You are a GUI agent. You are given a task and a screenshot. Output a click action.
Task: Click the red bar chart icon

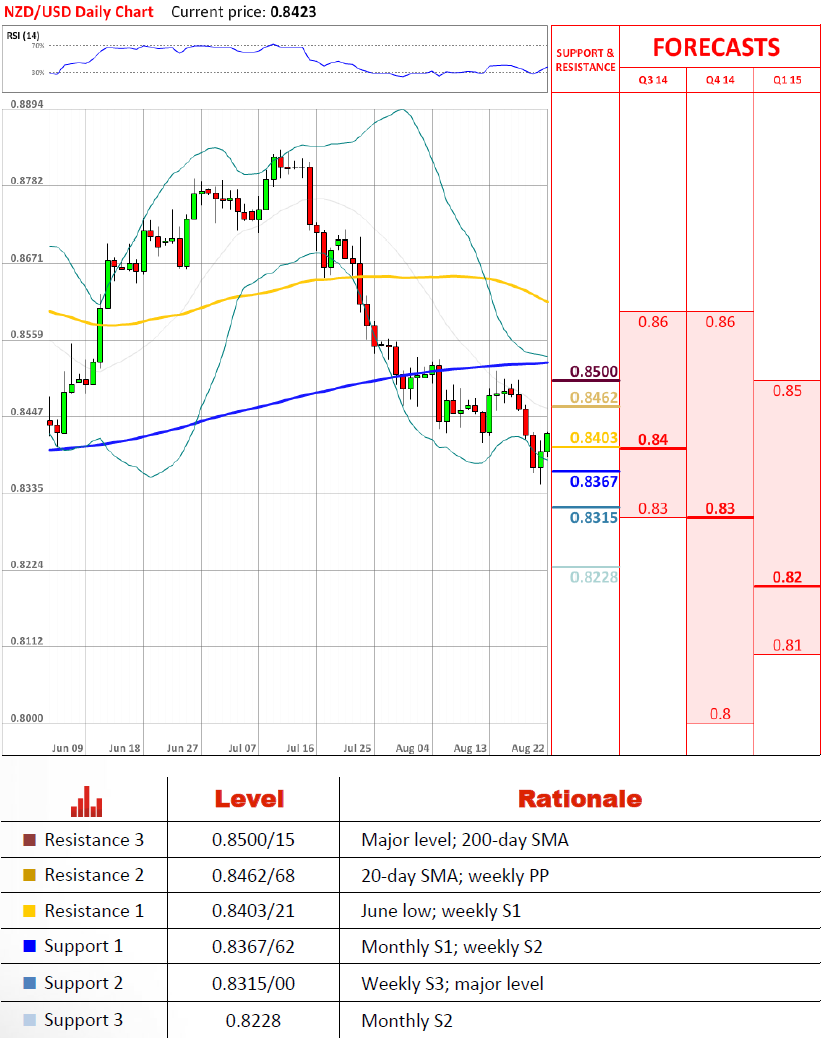[87, 801]
